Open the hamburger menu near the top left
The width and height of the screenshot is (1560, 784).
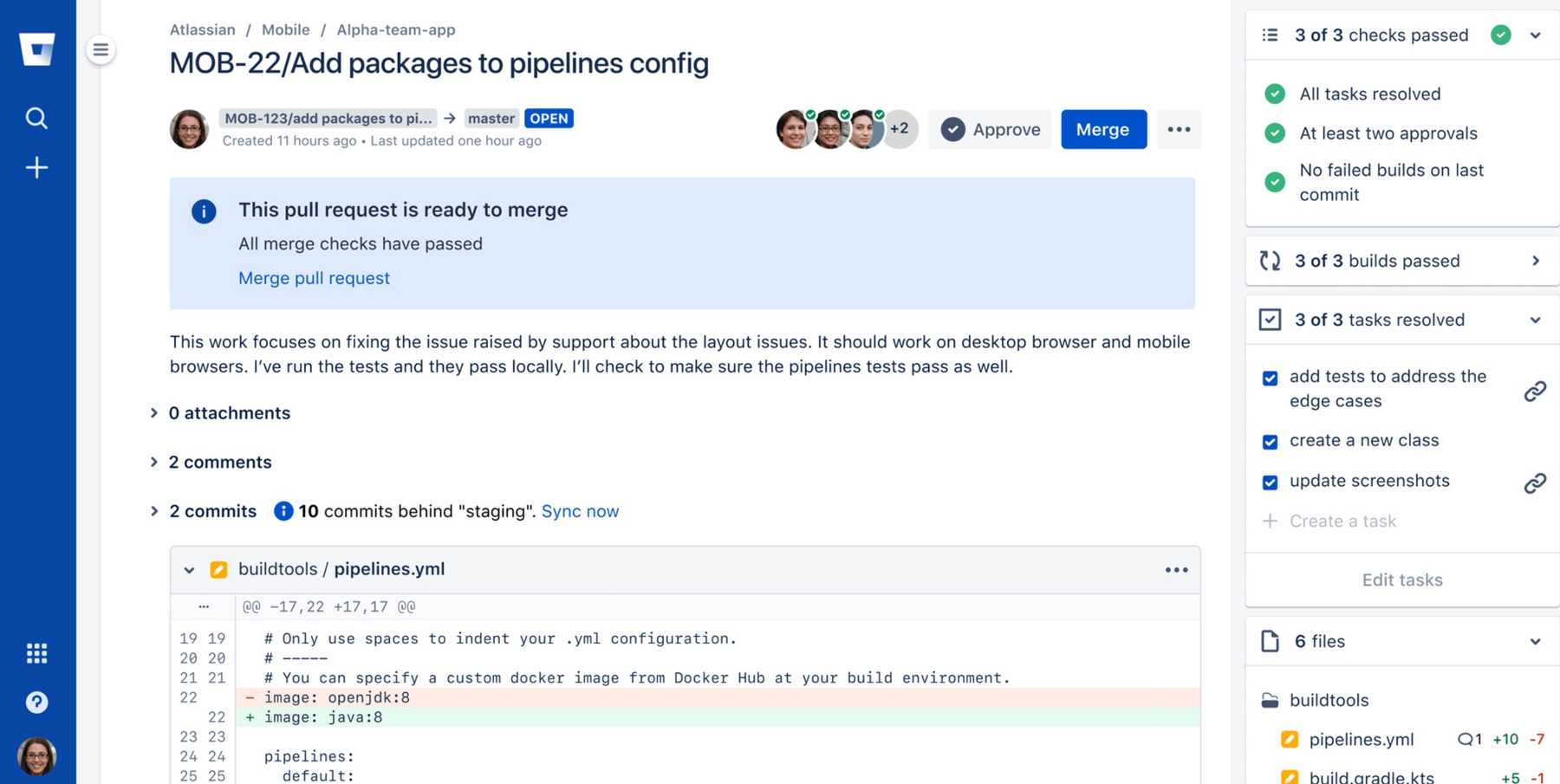tap(101, 49)
